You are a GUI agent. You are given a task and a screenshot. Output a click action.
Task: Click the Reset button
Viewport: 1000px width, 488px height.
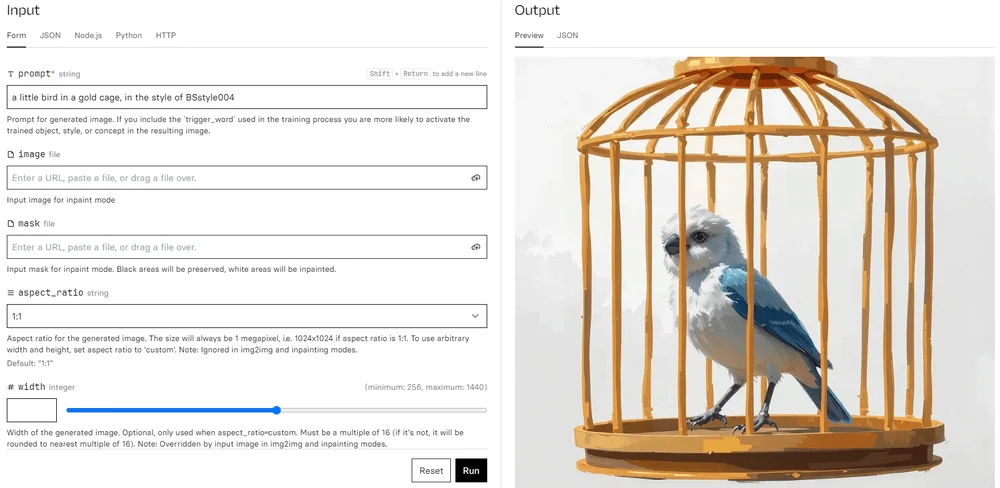point(431,471)
